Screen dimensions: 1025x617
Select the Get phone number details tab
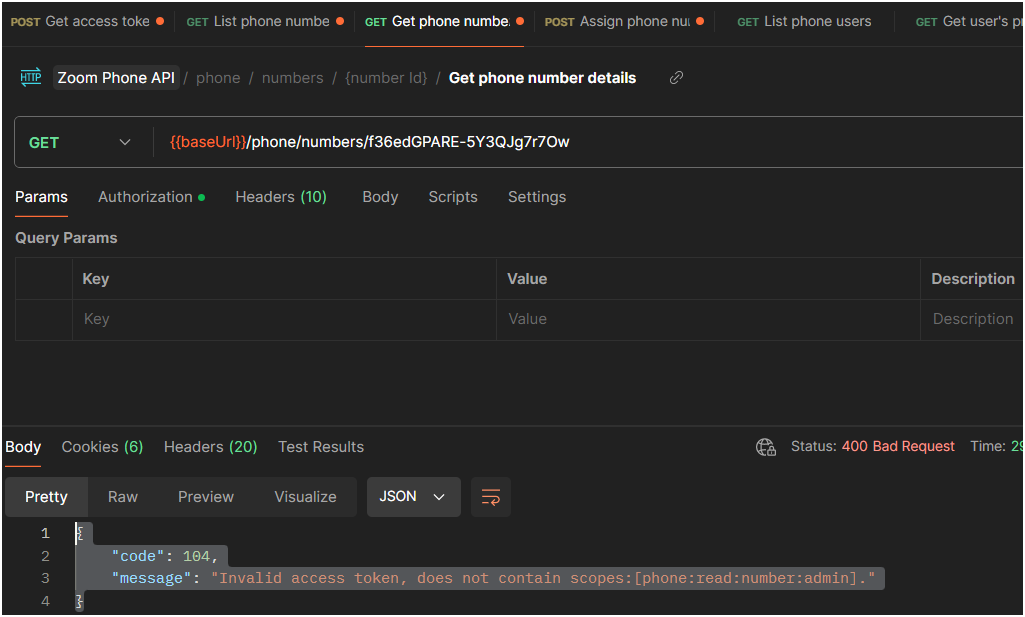click(x=444, y=22)
